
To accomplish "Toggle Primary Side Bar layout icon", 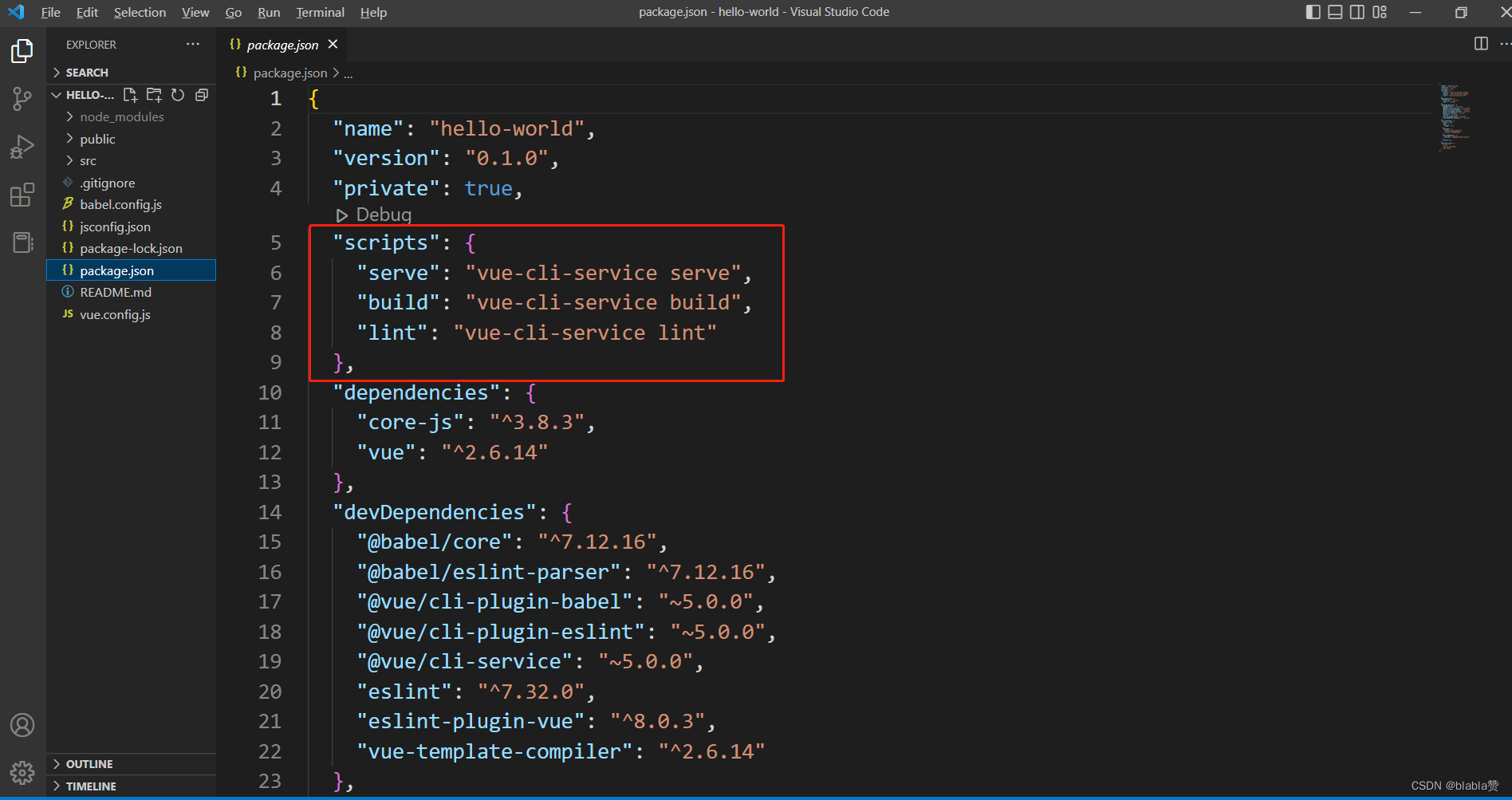I will coord(1313,12).
